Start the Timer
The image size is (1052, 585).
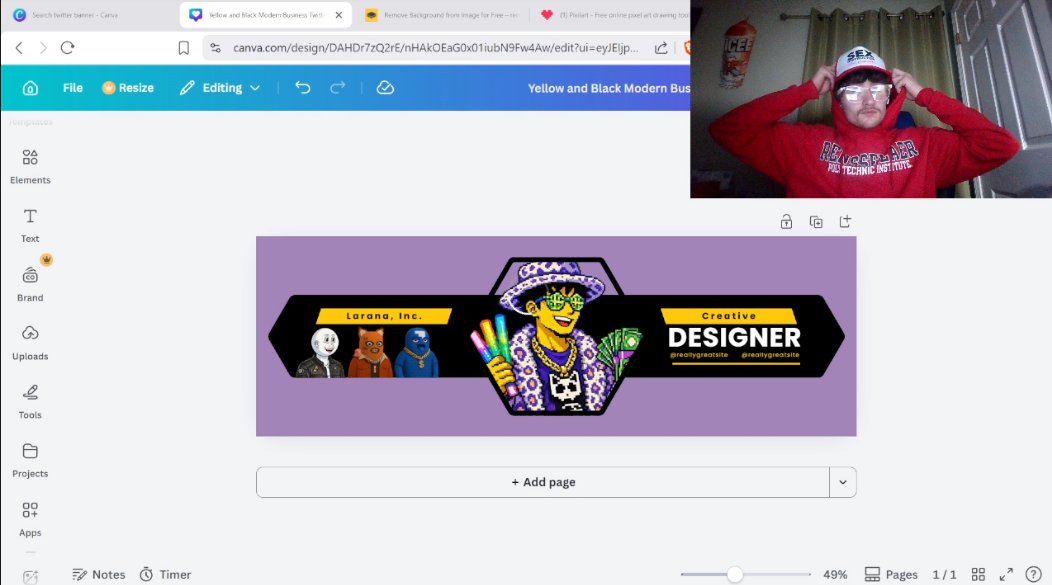(166, 574)
